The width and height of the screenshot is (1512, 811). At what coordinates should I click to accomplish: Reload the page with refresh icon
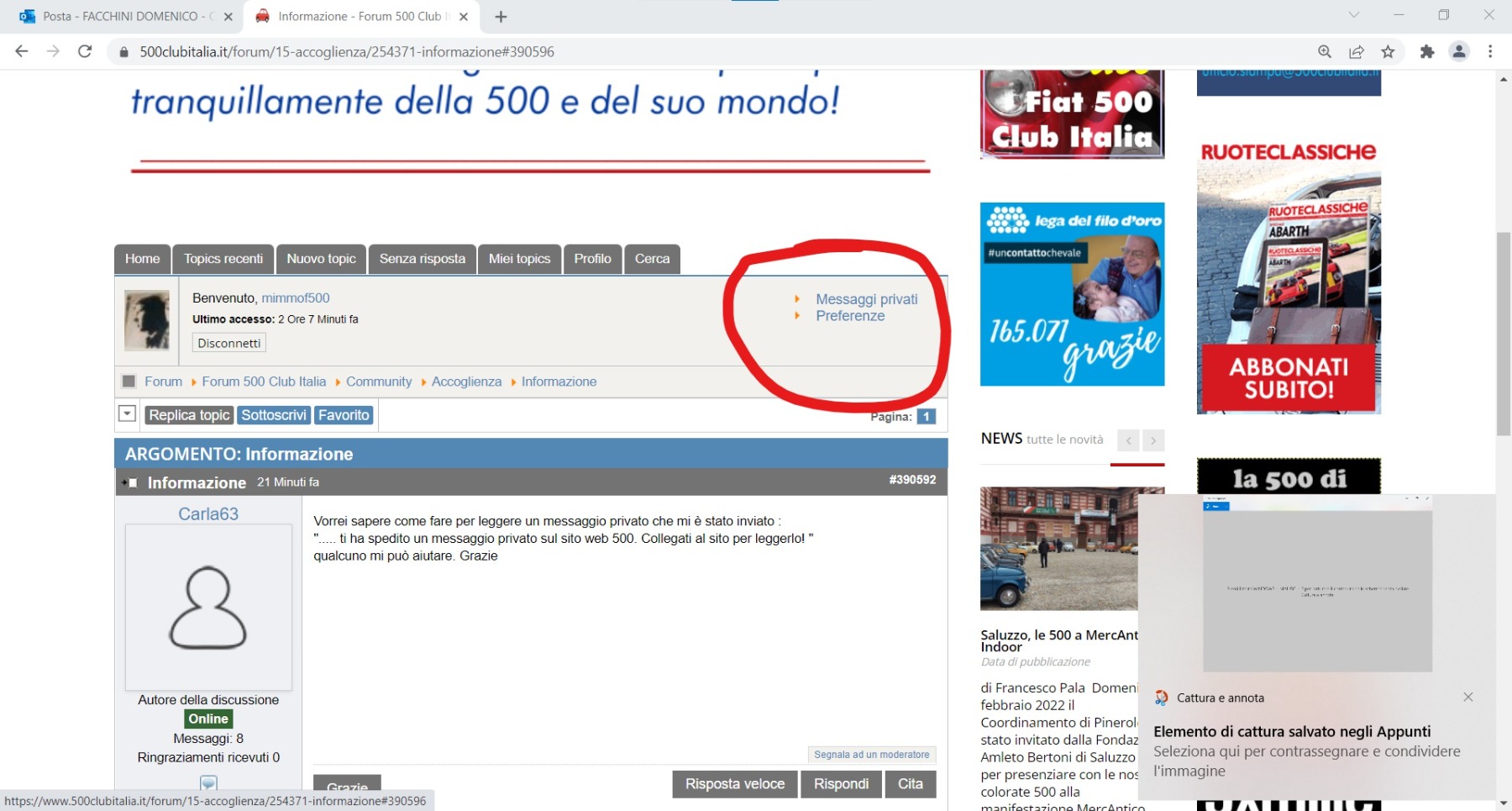[x=85, y=51]
